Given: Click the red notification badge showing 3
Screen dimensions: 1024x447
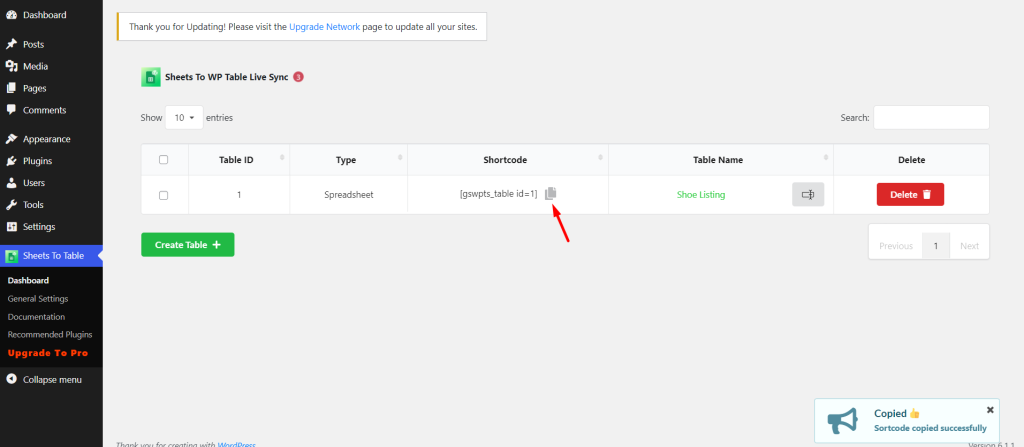Looking at the screenshot, I should [x=298, y=77].
